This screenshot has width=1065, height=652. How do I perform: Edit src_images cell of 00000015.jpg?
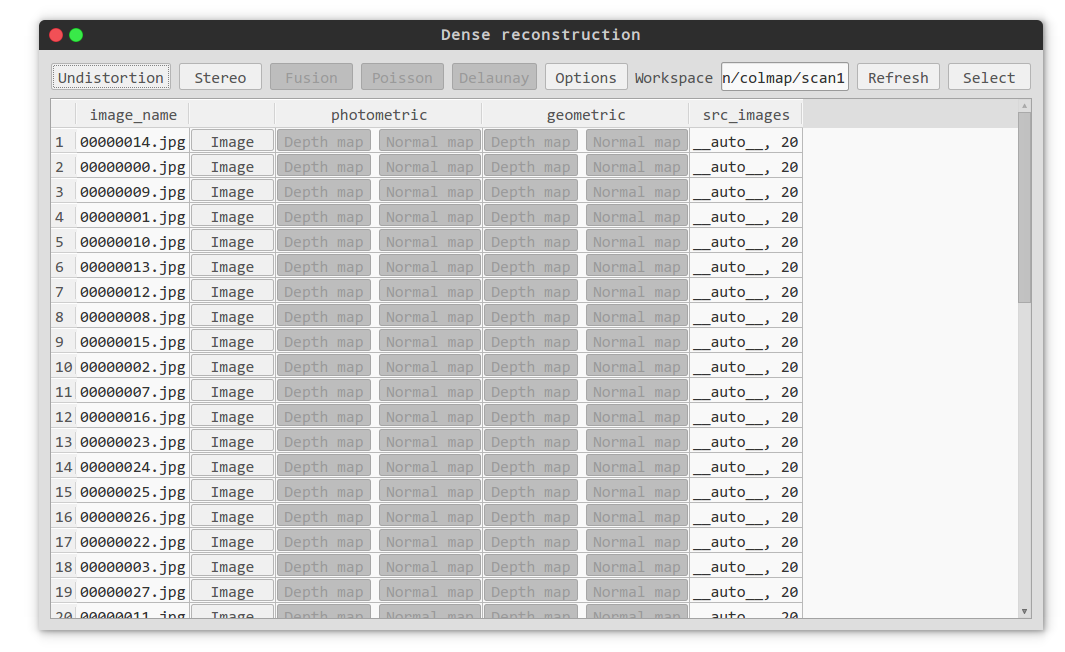coord(746,342)
